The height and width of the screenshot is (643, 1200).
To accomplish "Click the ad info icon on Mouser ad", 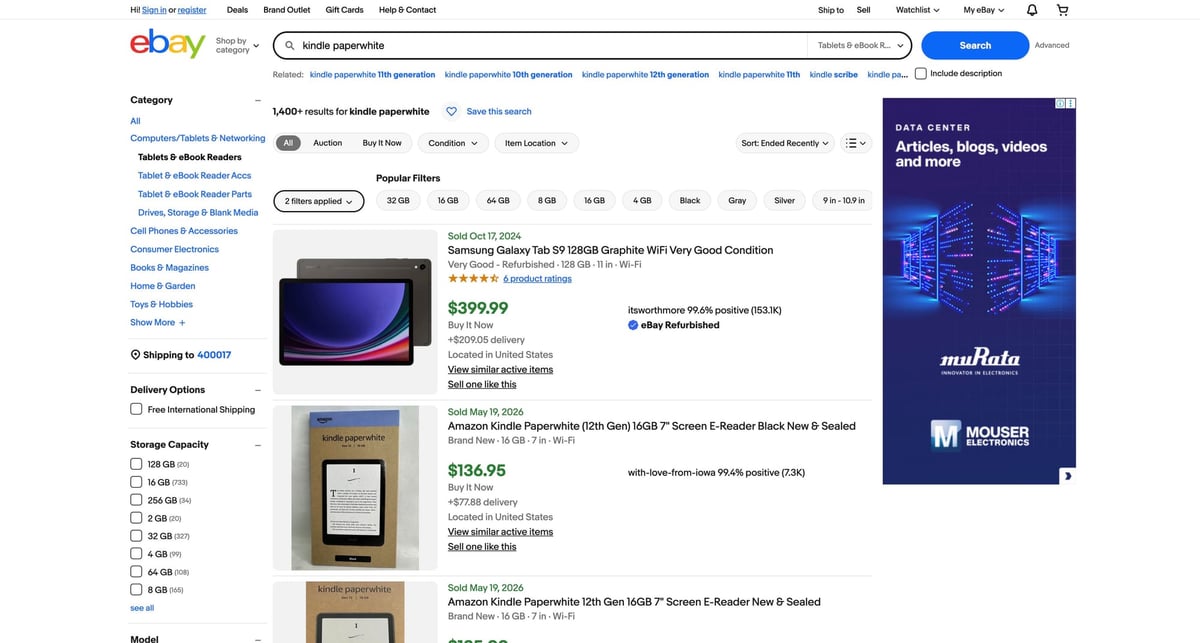I will (x=1060, y=103).
